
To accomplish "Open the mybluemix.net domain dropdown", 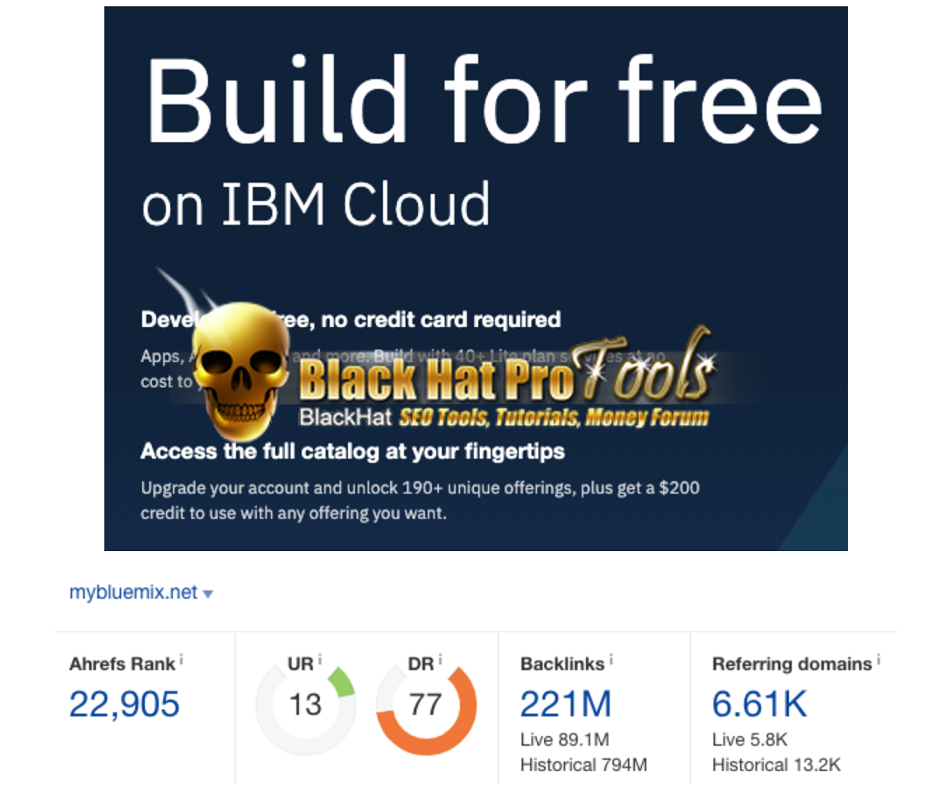I will (141, 592).
